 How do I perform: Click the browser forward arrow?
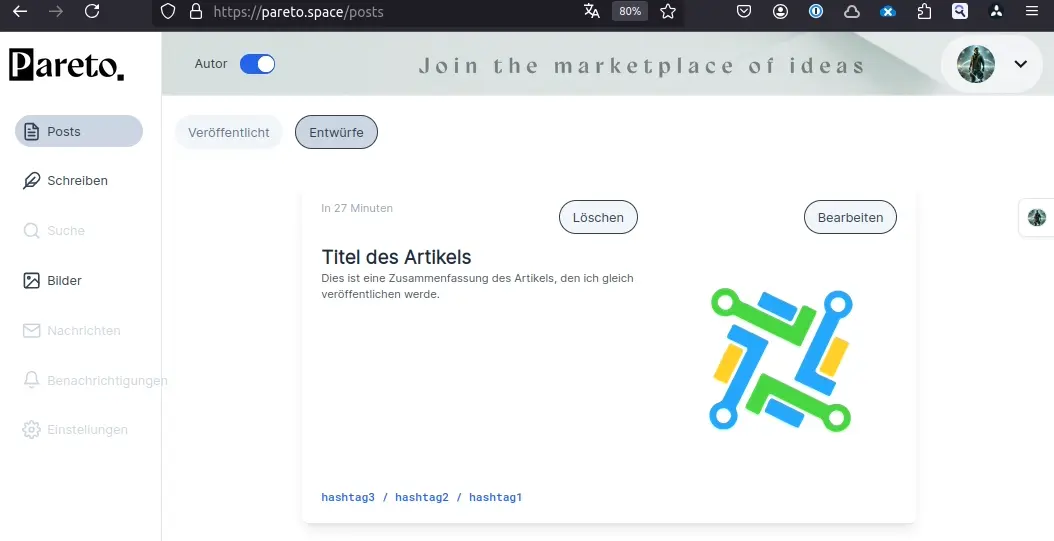click(x=56, y=11)
